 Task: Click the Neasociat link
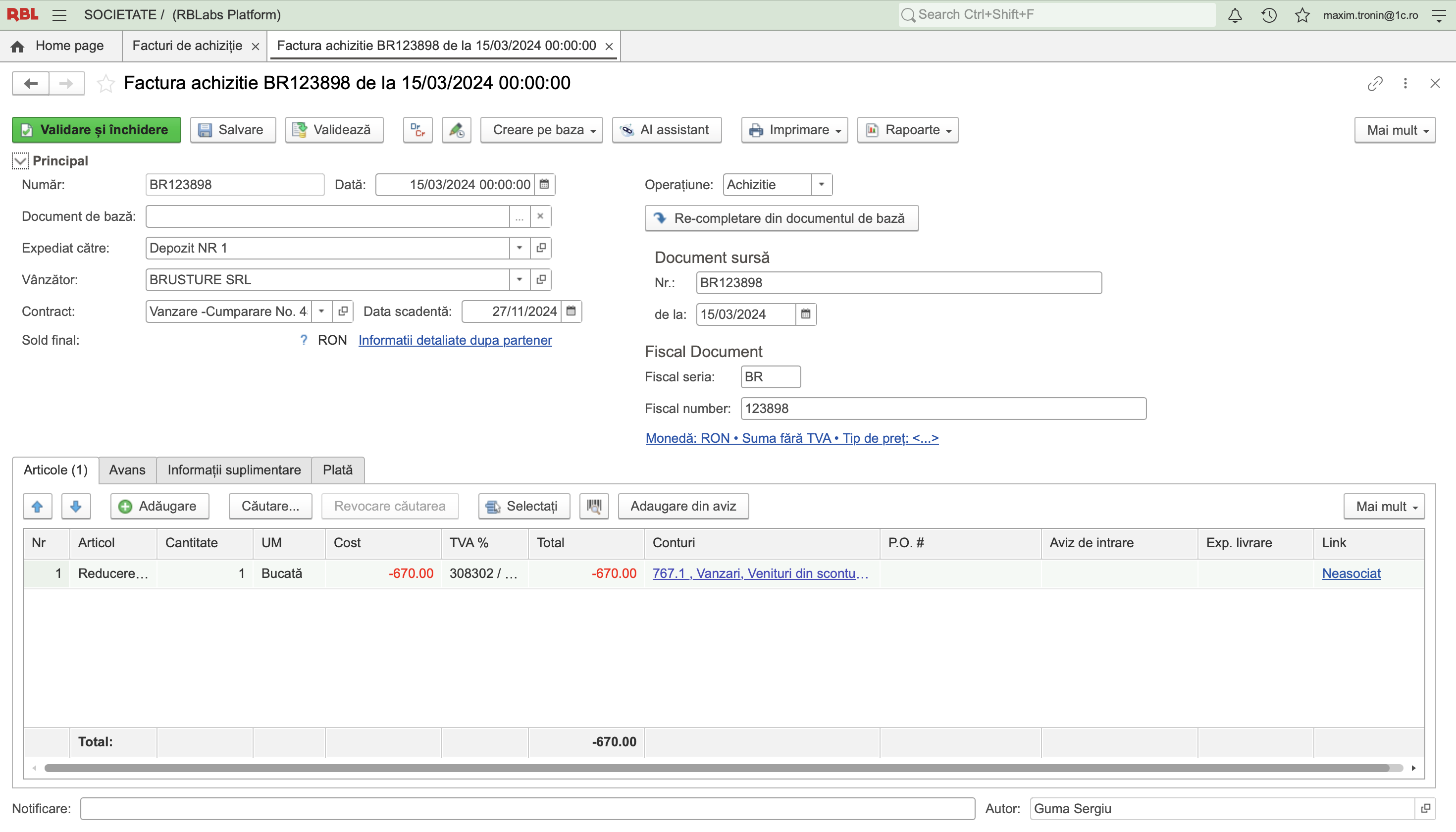[x=1352, y=573]
